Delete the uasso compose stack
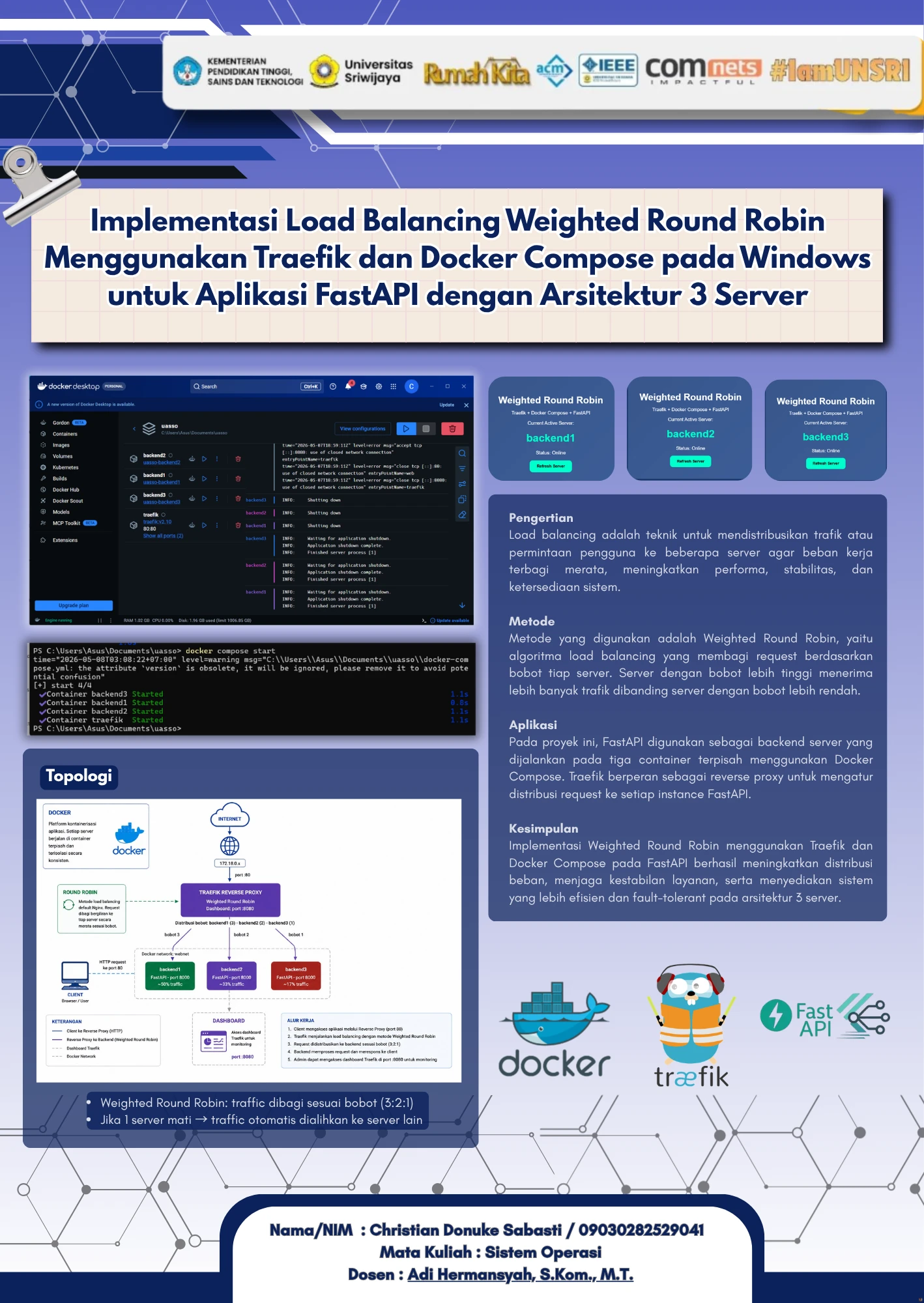Screen dimensions: 924x1303 click(452, 429)
